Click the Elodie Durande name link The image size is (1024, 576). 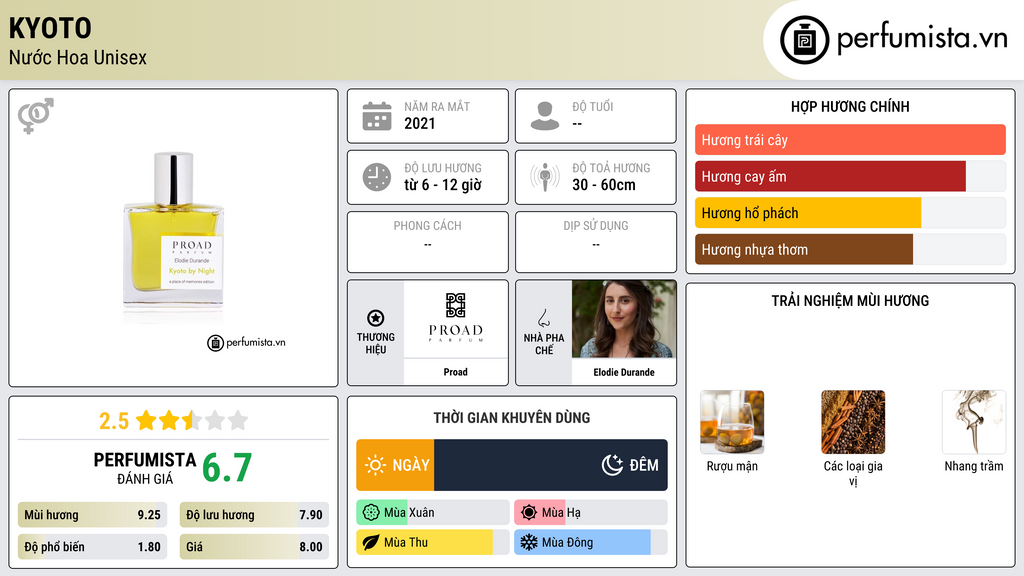624,372
